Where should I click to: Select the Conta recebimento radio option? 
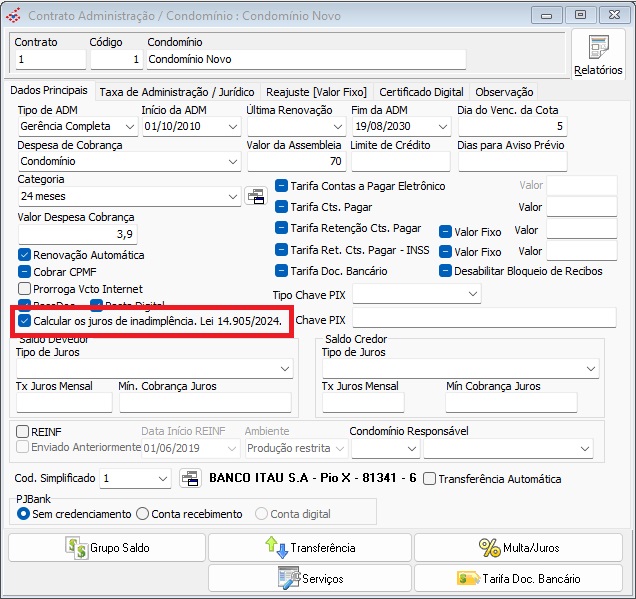(142, 514)
